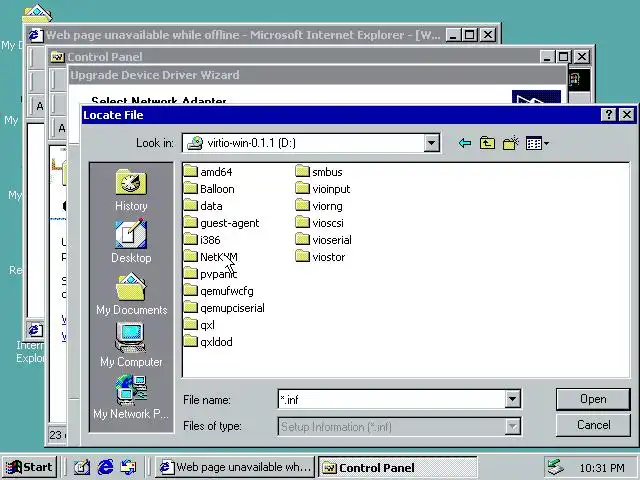Open My Computer in places bar

point(131,345)
